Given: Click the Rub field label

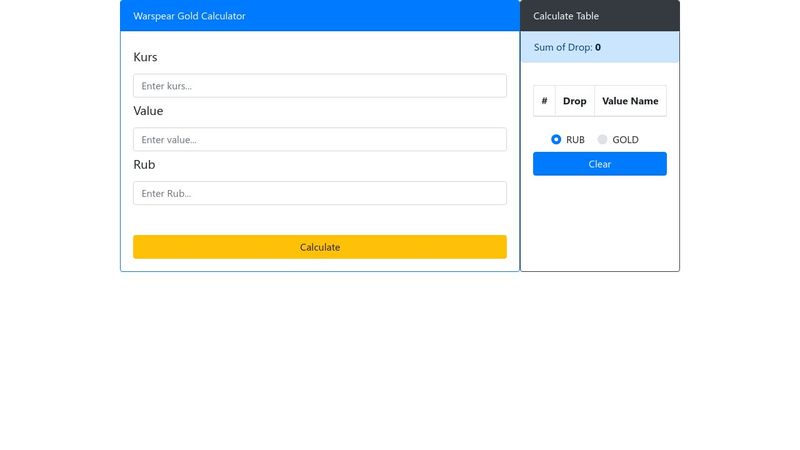Looking at the screenshot, I should [x=144, y=165].
